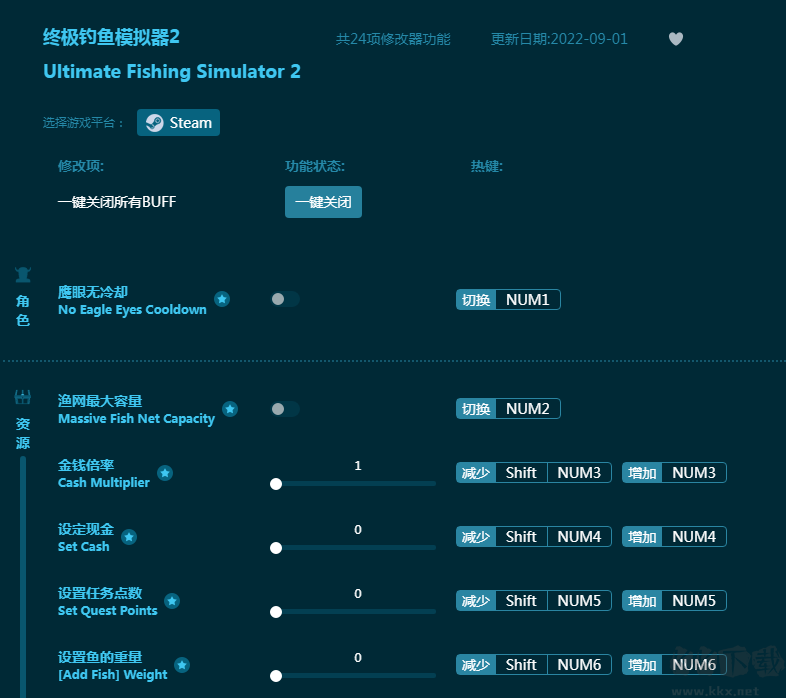Click the heart favorite icon
Image resolution: width=786 pixels, height=698 pixels.
point(676,39)
